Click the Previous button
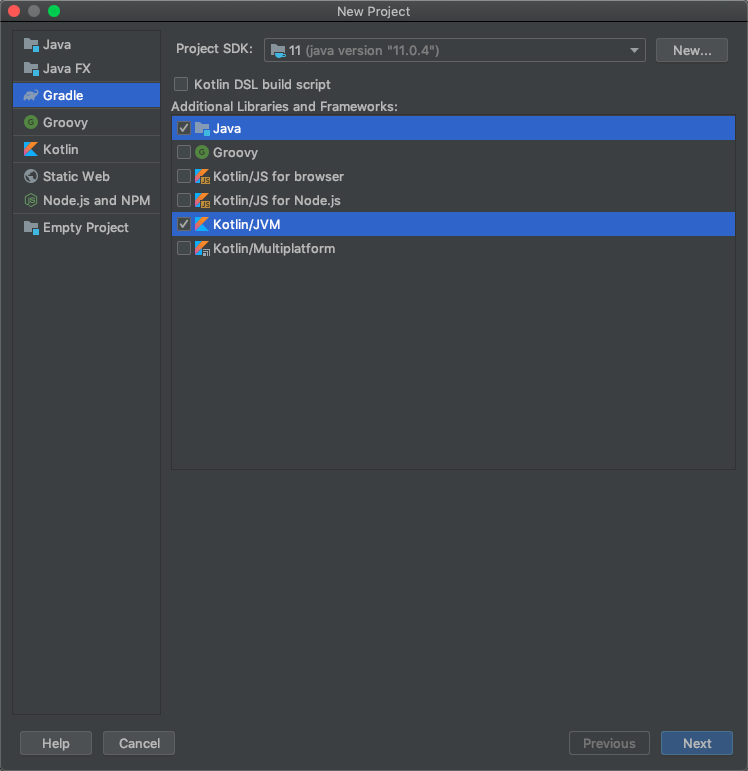 [609, 743]
